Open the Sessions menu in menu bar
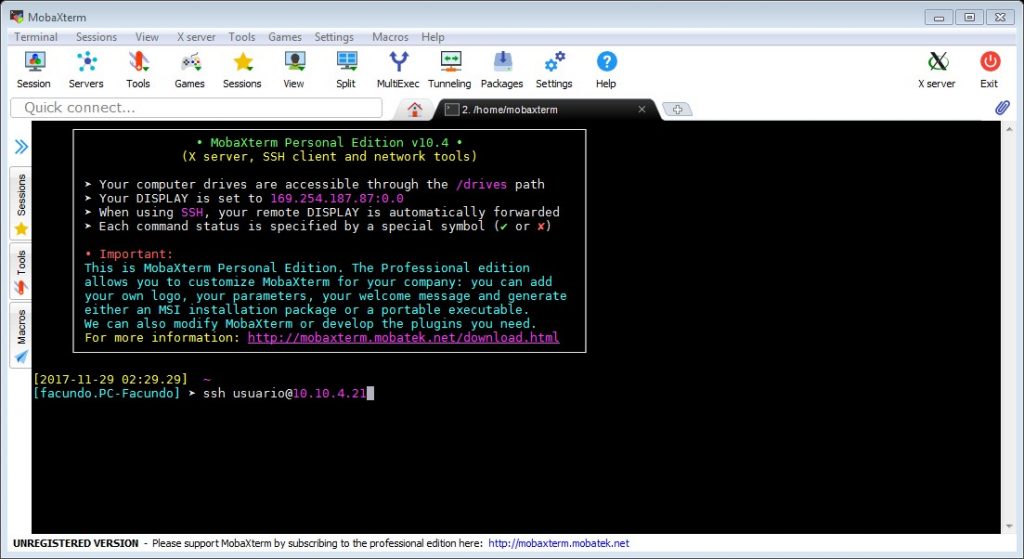The width and height of the screenshot is (1024, 559). [96, 37]
